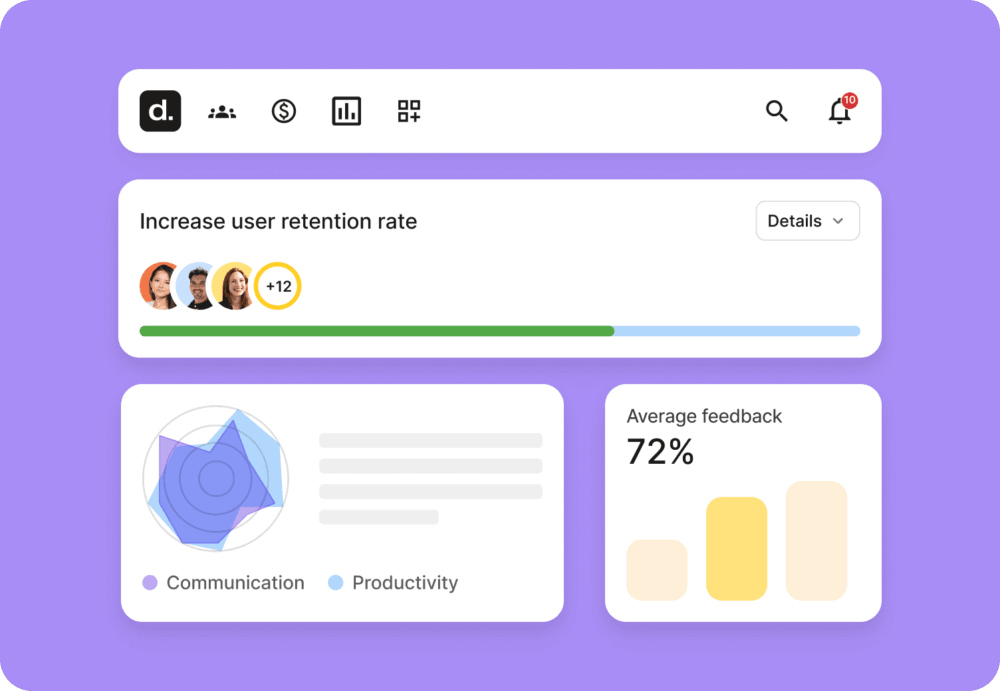The image size is (1000, 691).
Task: Toggle the Productivity legend item
Action: tap(393, 583)
